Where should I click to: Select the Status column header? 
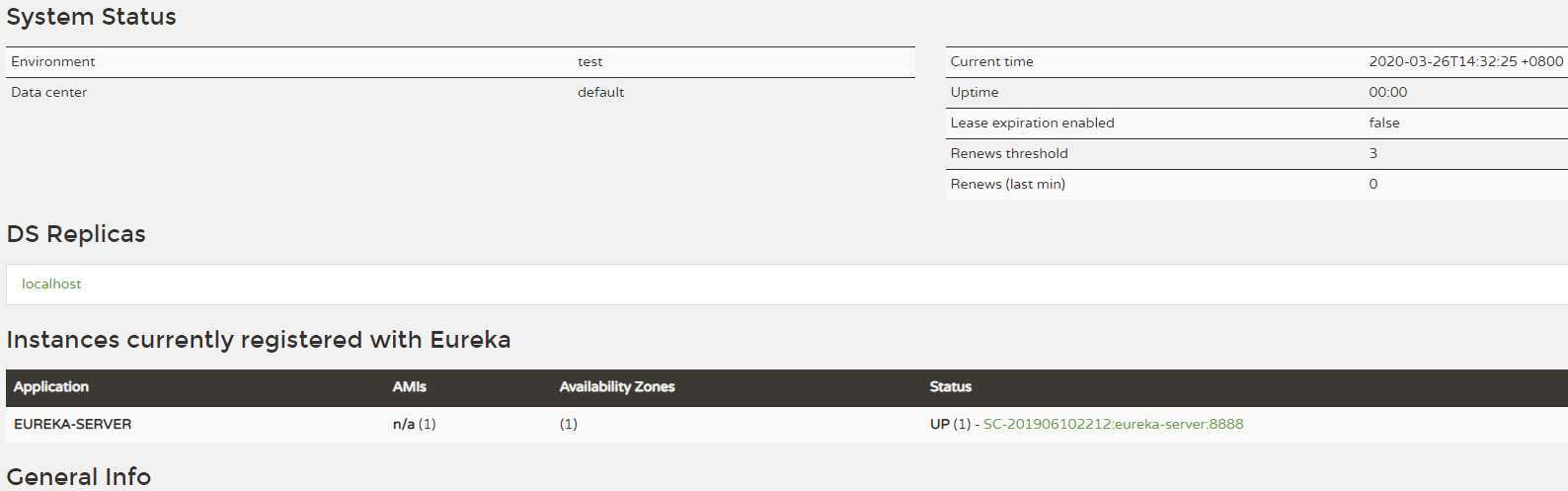950,387
